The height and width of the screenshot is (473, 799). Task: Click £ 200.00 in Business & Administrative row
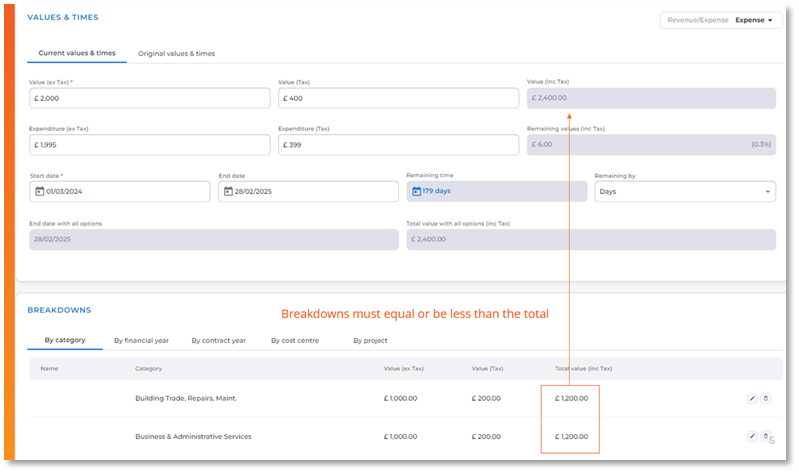point(486,437)
